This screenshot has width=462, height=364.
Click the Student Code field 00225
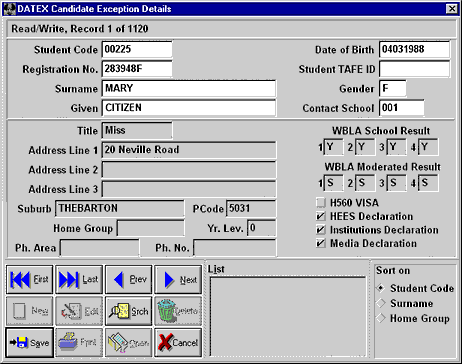[137, 49]
